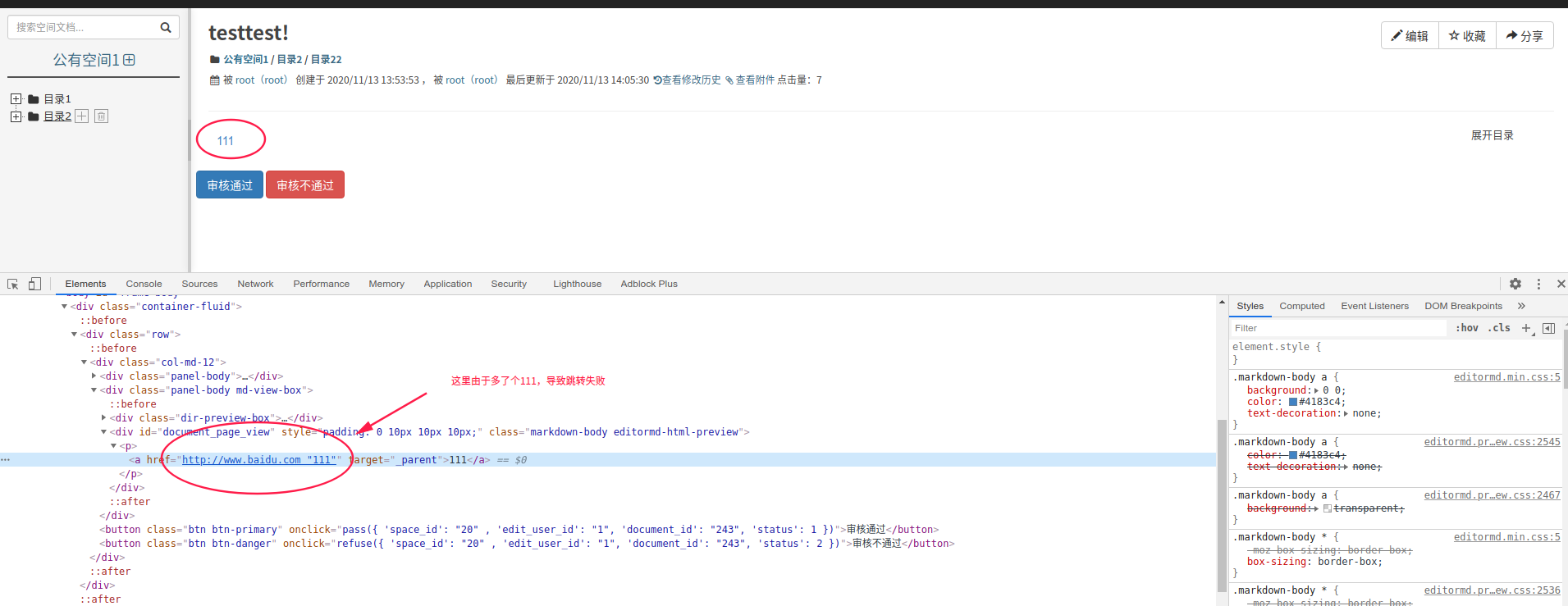Open first editormd.min.css:5 source link
This screenshot has width=1568, height=606.
tap(1506, 377)
